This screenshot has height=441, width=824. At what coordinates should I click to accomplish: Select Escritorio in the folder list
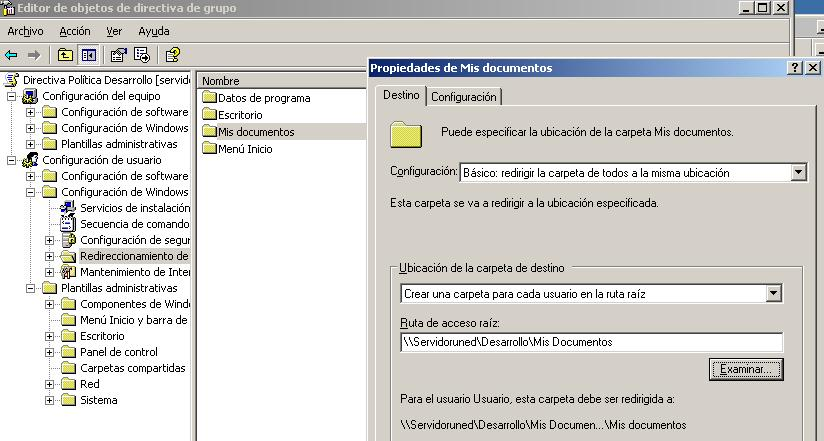[x=240, y=115]
